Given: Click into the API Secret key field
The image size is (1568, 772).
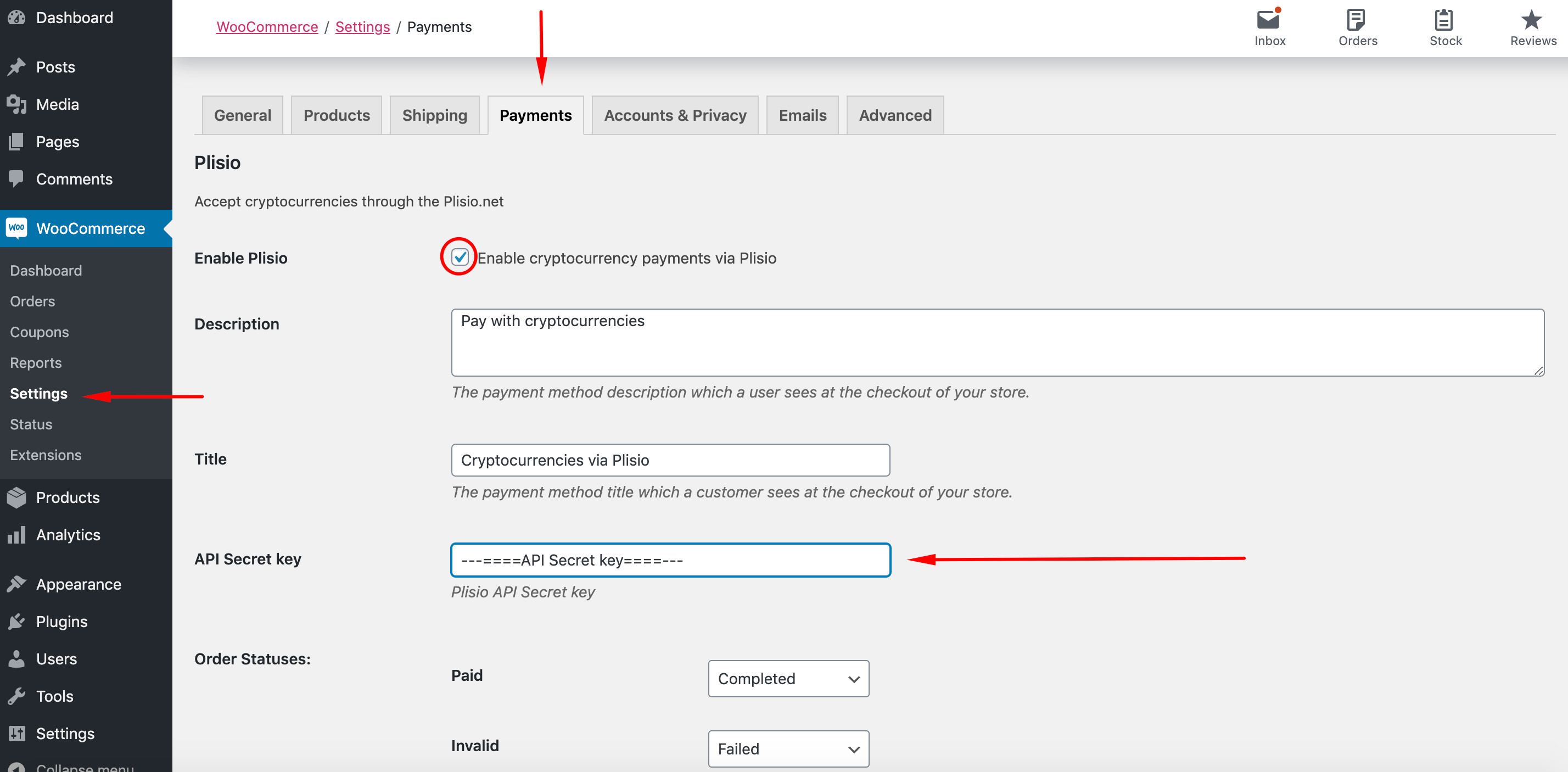Looking at the screenshot, I should (670, 560).
